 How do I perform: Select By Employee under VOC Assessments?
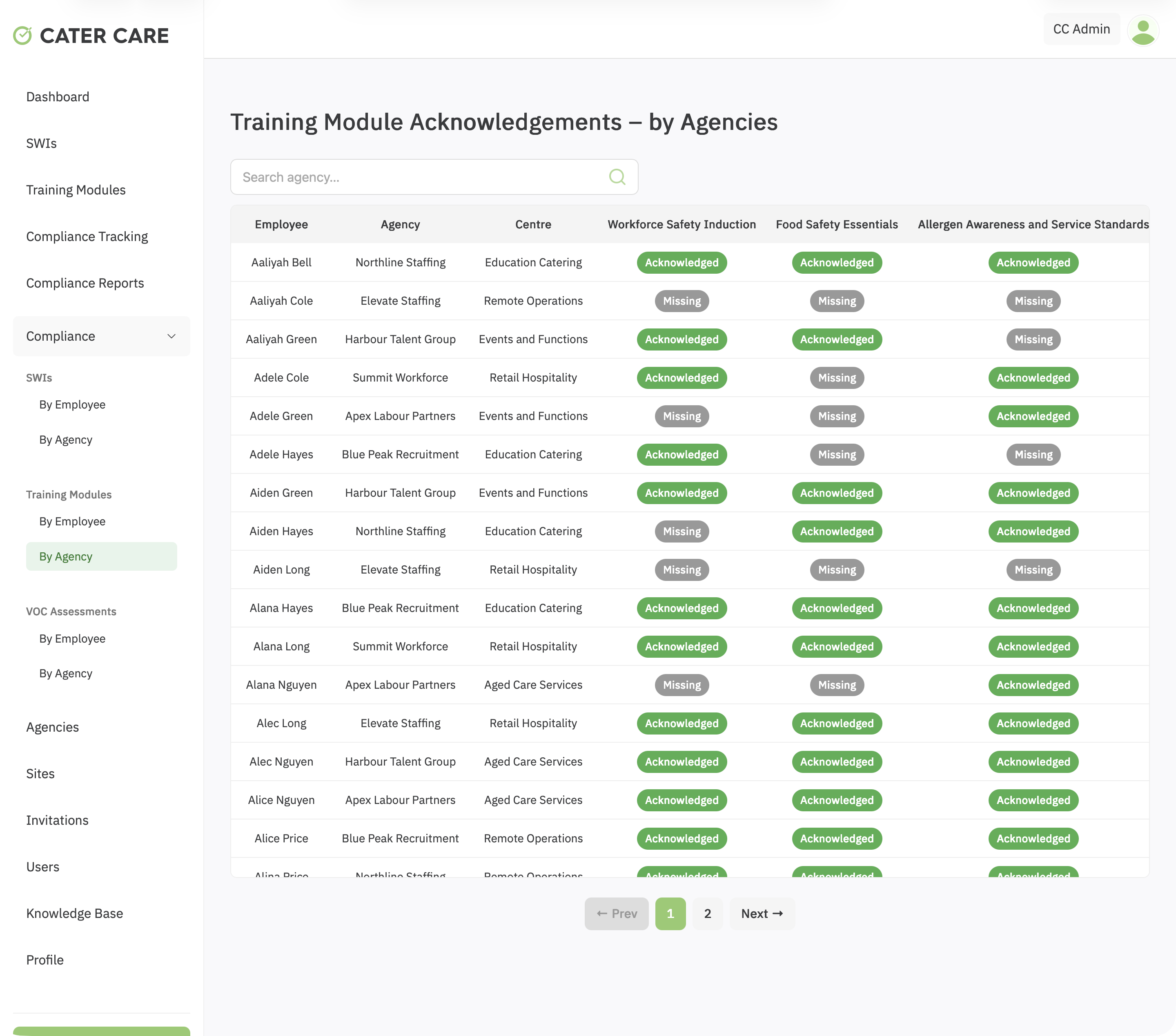[73, 639]
